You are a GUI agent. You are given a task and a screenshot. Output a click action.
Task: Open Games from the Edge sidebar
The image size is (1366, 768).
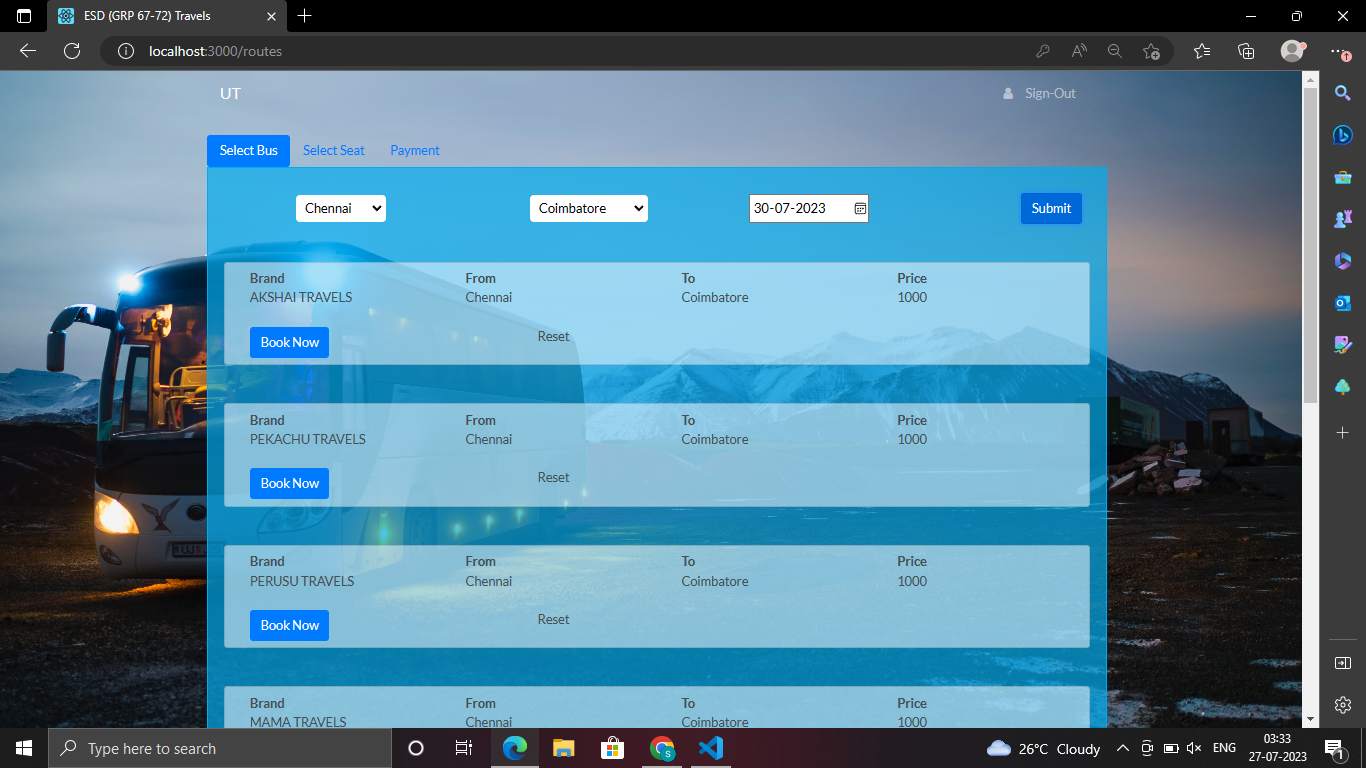click(x=1342, y=218)
